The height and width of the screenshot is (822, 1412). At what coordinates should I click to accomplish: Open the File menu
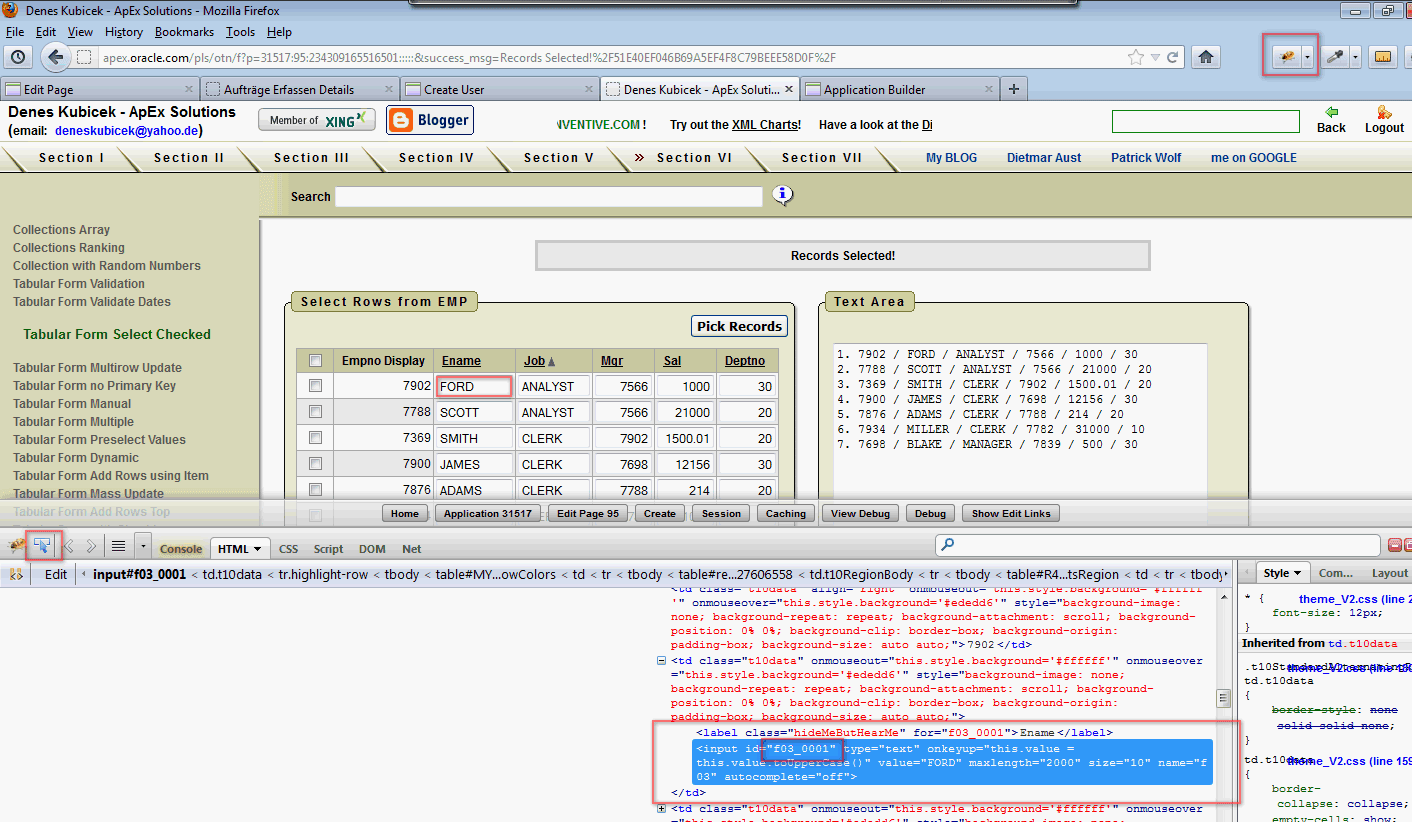pos(15,32)
